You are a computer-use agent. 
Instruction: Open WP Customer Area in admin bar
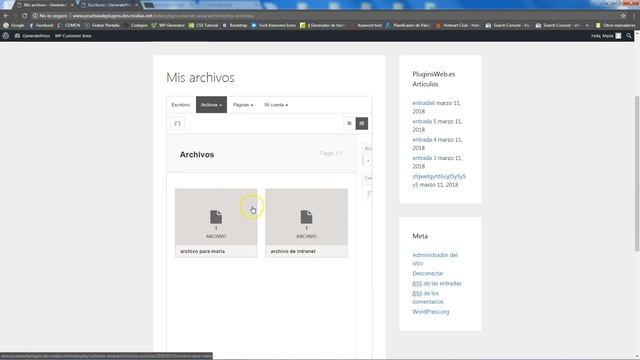tap(73, 36)
